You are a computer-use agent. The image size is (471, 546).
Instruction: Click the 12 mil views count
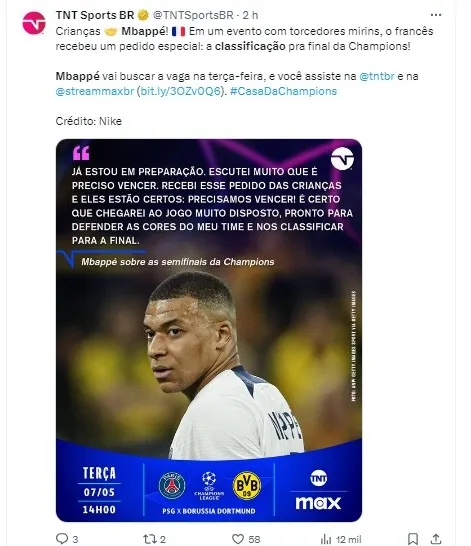click(348, 539)
